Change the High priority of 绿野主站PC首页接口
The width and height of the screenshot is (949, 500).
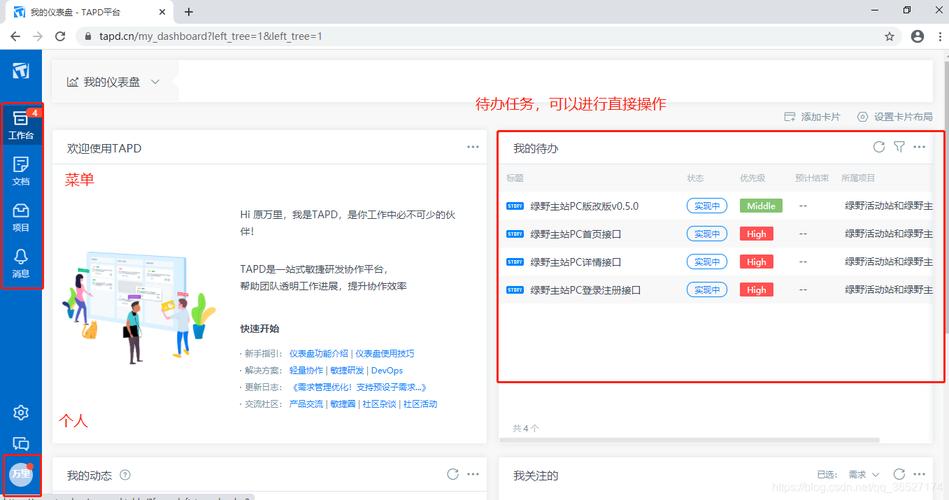coord(757,234)
